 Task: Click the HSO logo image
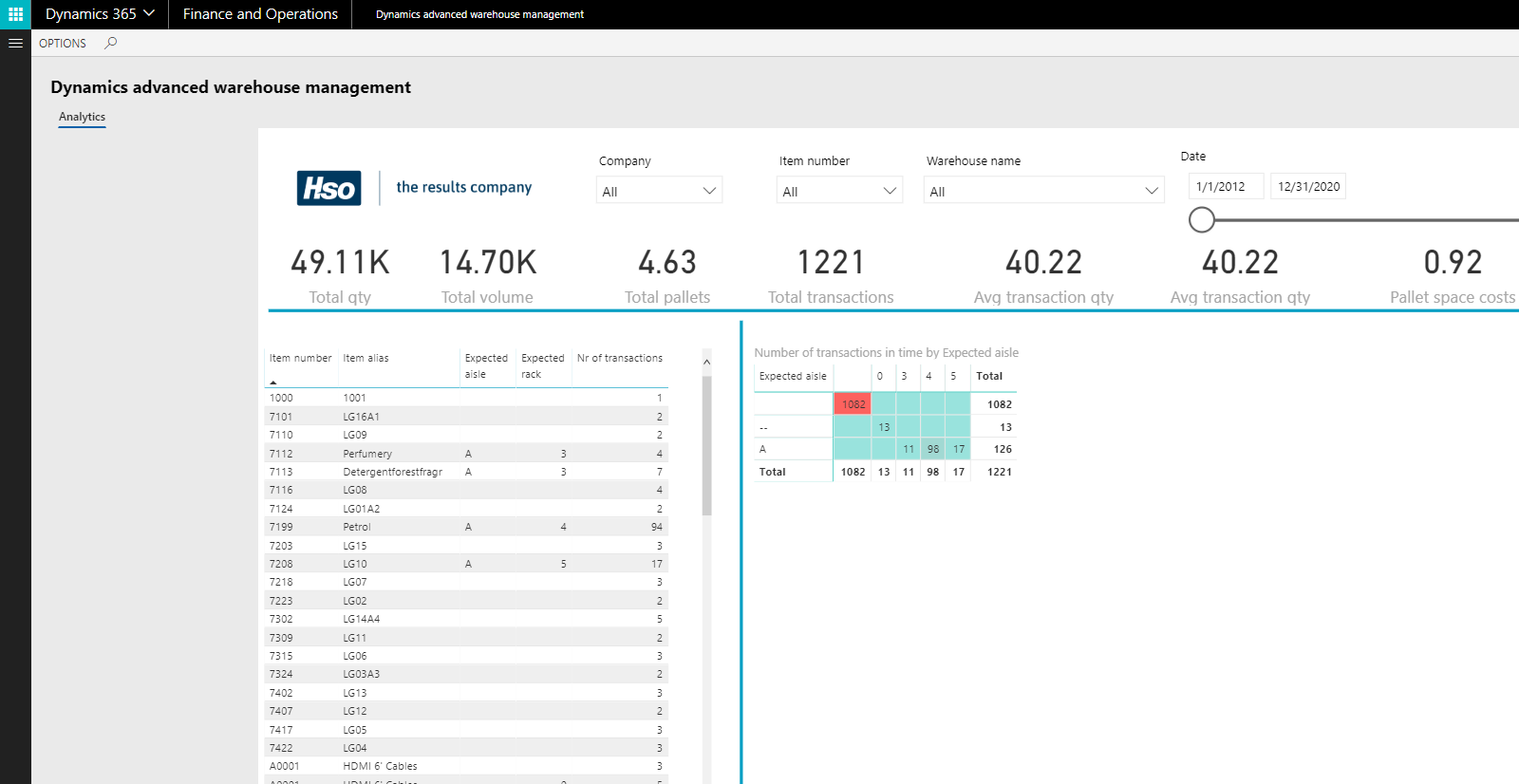point(328,188)
